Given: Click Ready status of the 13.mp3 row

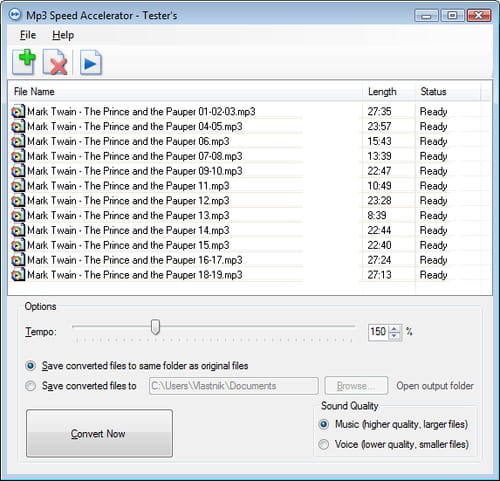Looking at the screenshot, I should [433, 216].
